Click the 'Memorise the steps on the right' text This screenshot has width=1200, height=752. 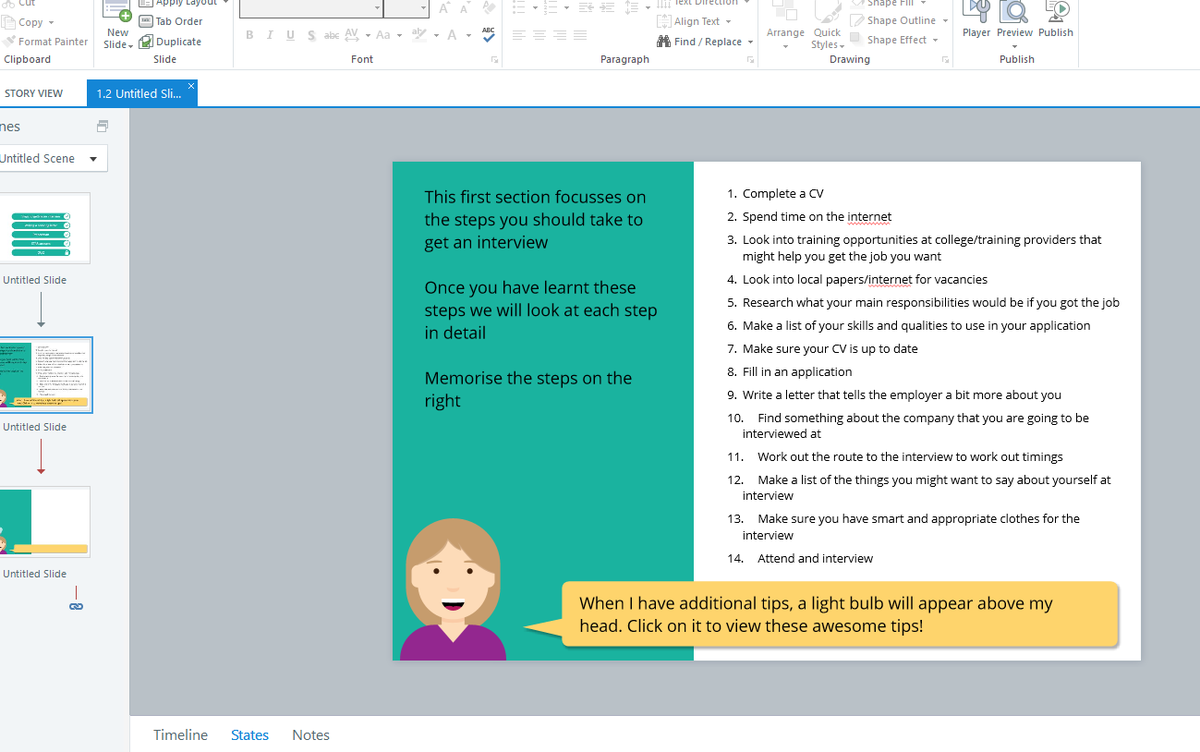point(528,389)
